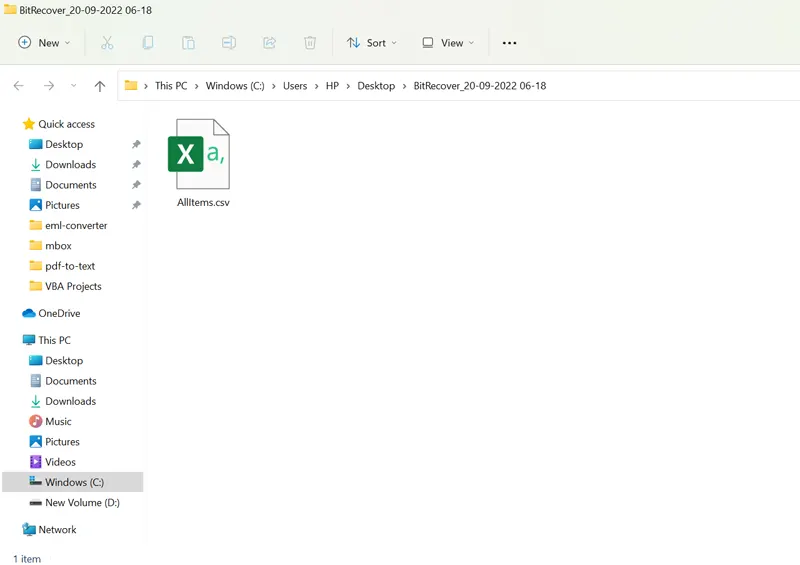This screenshot has width=800, height=565.
Task: Click Desktop in the address bar path
Action: (x=376, y=86)
